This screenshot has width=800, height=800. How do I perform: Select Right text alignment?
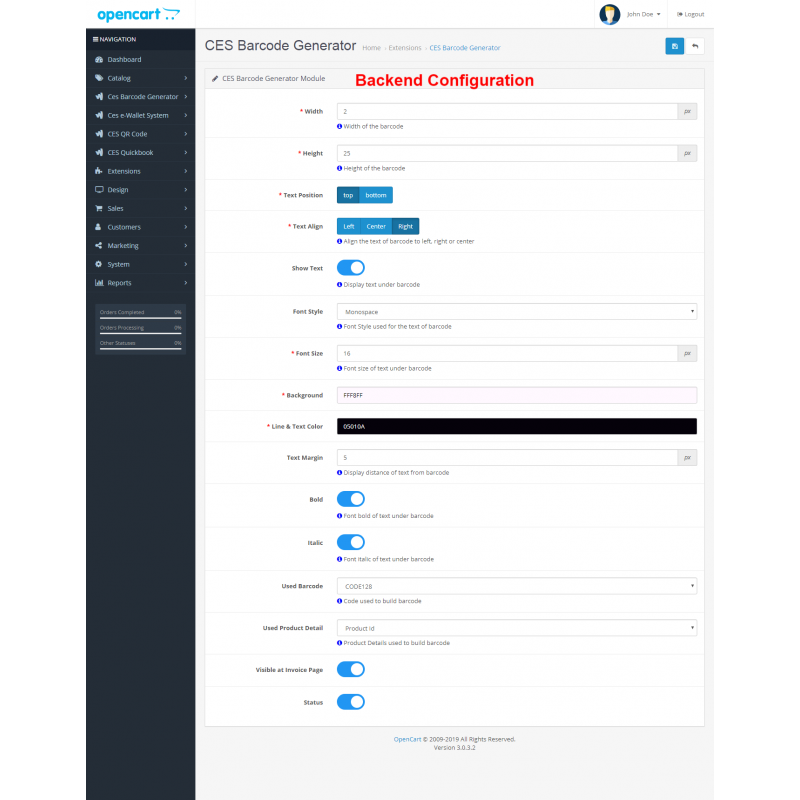(406, 227)
